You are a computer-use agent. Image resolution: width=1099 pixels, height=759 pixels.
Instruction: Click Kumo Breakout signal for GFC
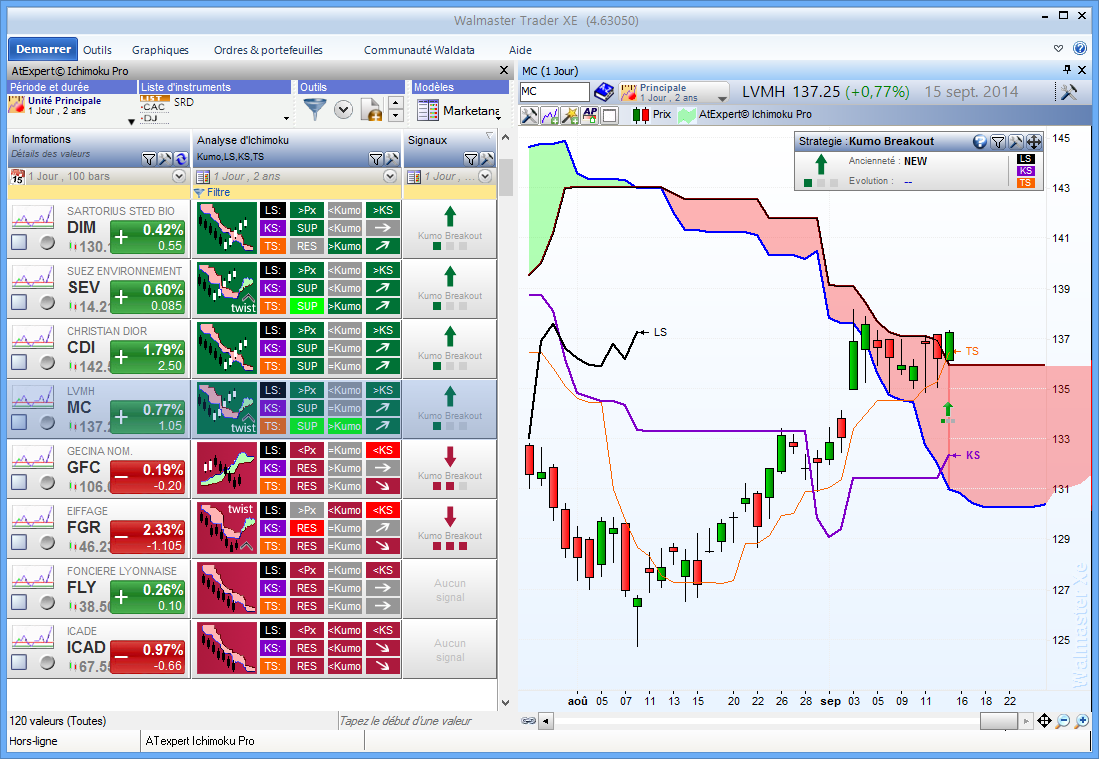point(450,469)
